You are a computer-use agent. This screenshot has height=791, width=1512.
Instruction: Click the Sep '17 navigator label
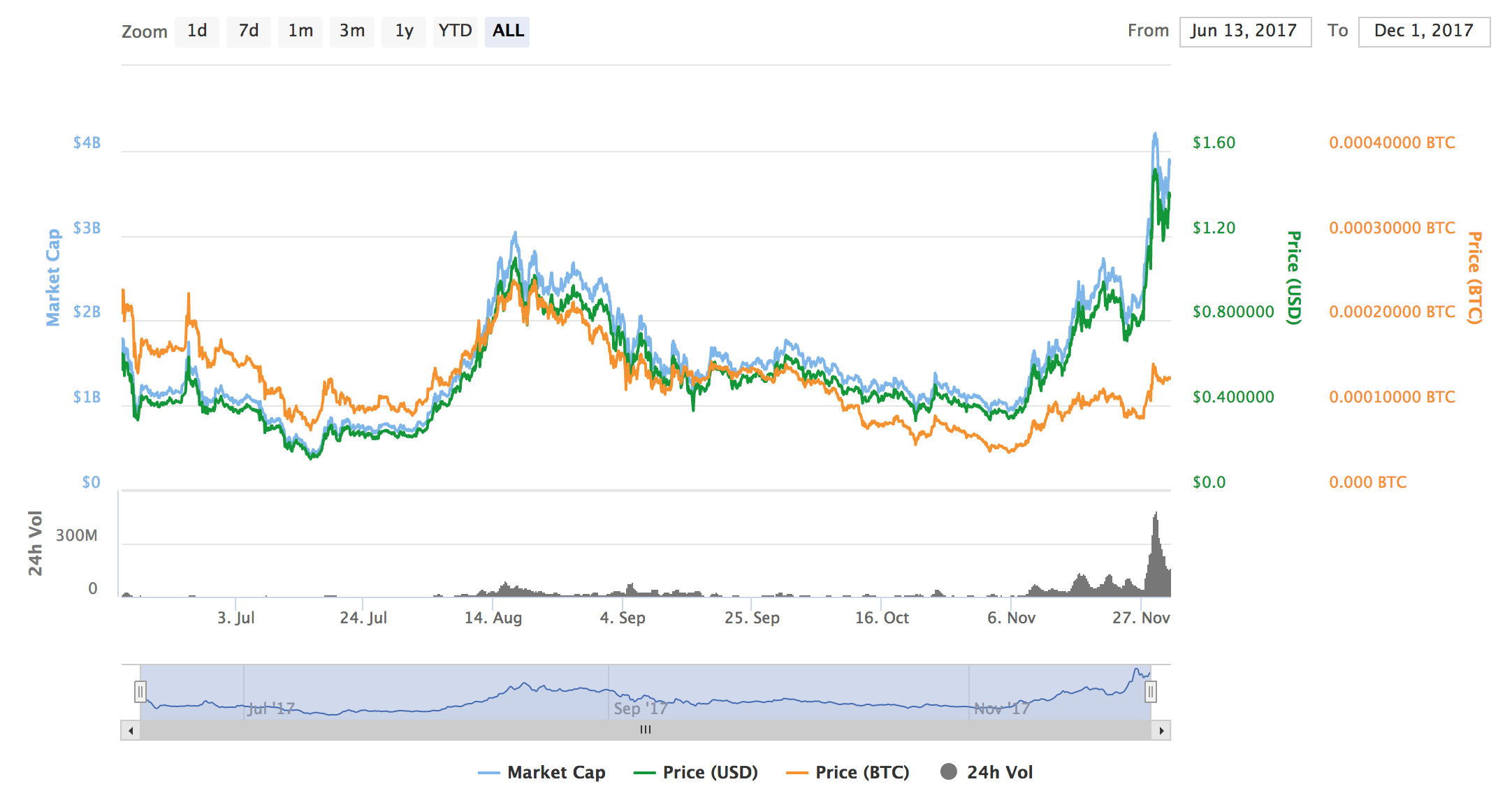(x=641, y=709)
